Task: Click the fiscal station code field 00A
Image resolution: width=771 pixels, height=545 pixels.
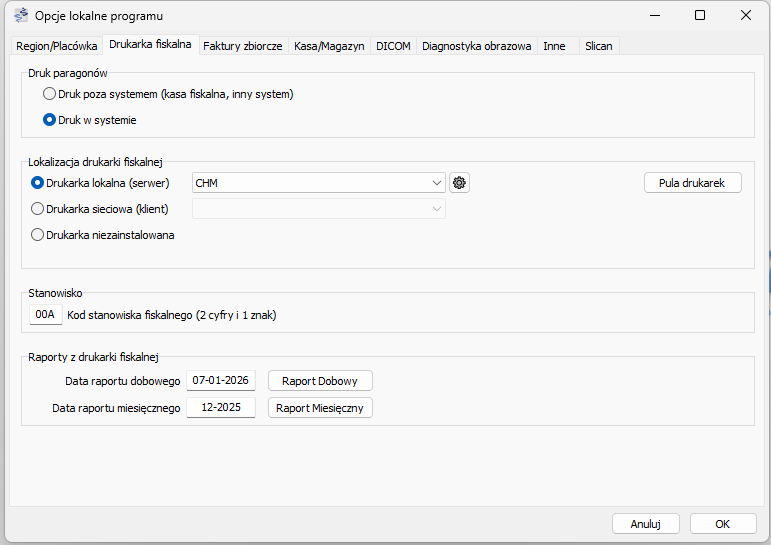Action: pyautogui.click(x=45, y=315)
